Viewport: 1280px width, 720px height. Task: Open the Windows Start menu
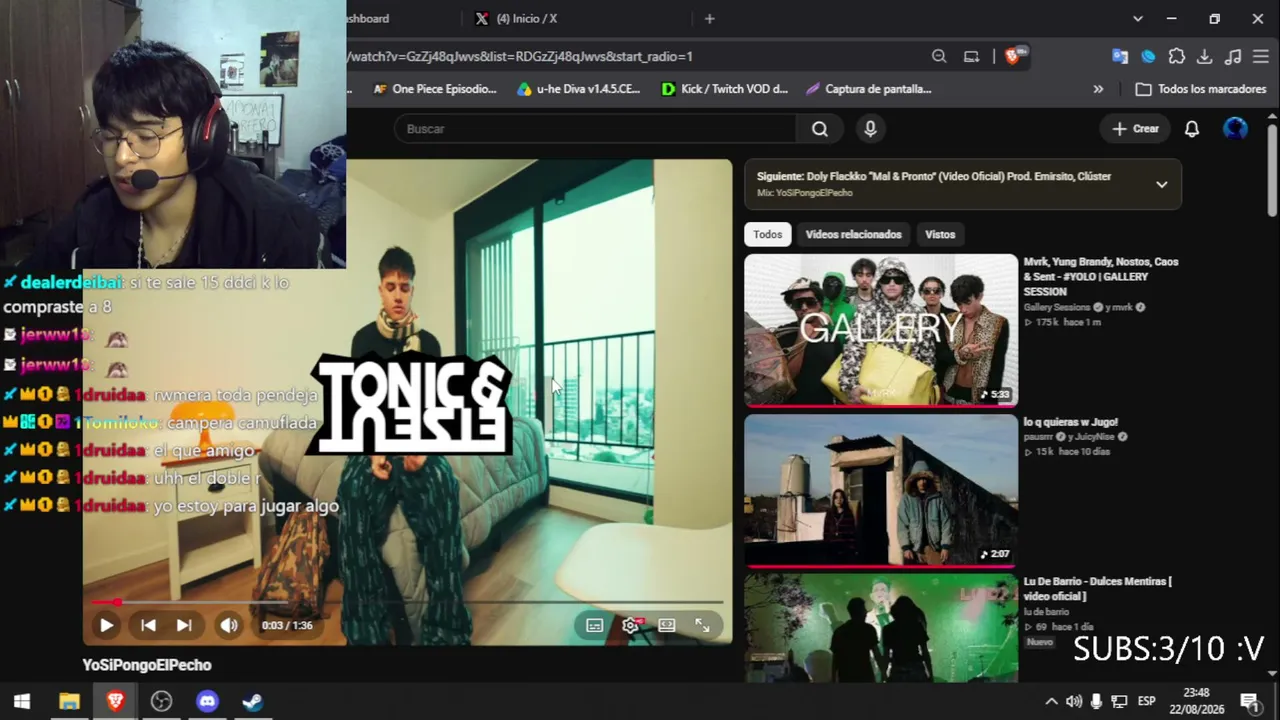22,701
